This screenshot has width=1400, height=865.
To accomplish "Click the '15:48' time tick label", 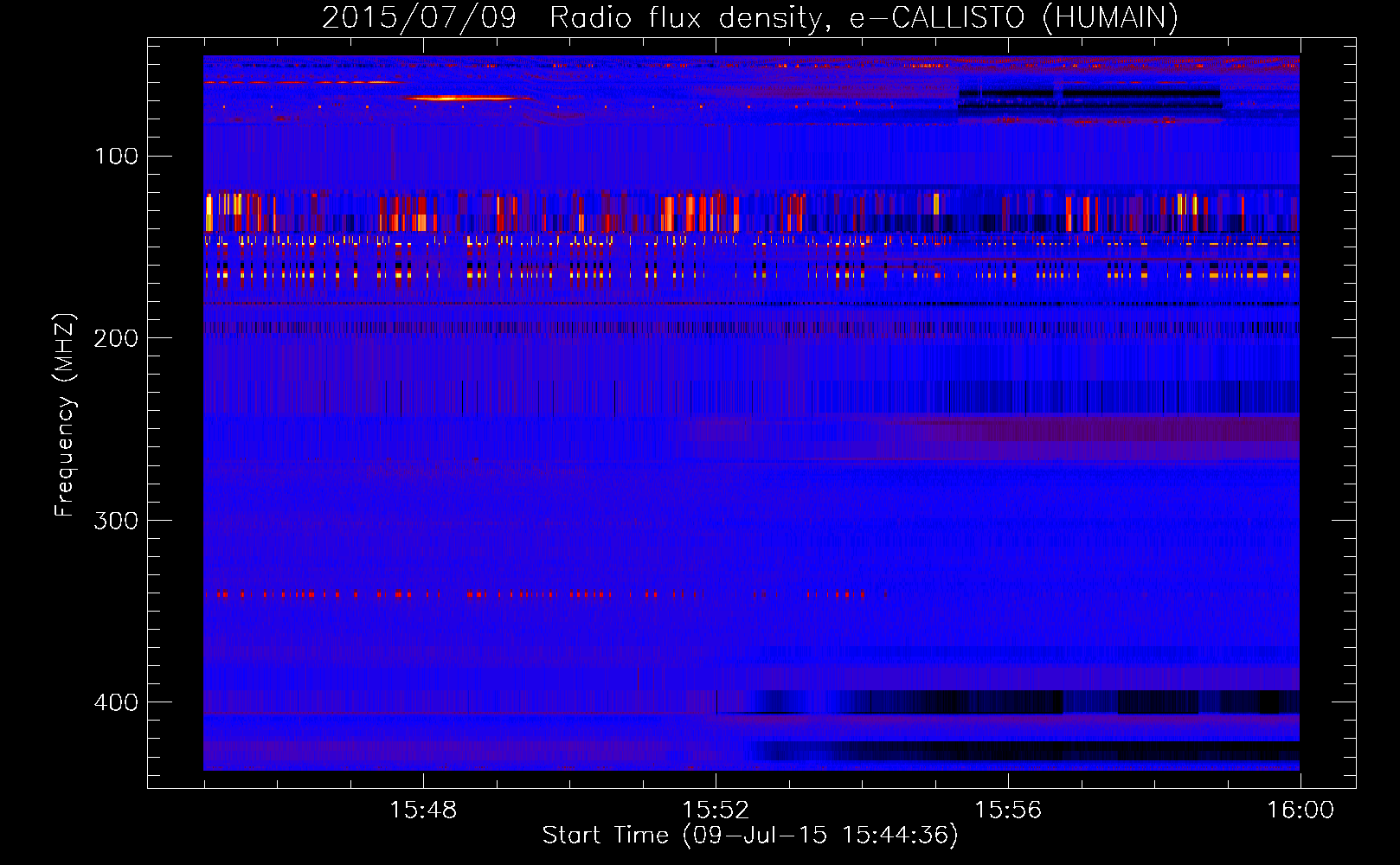I will point(423,811).
